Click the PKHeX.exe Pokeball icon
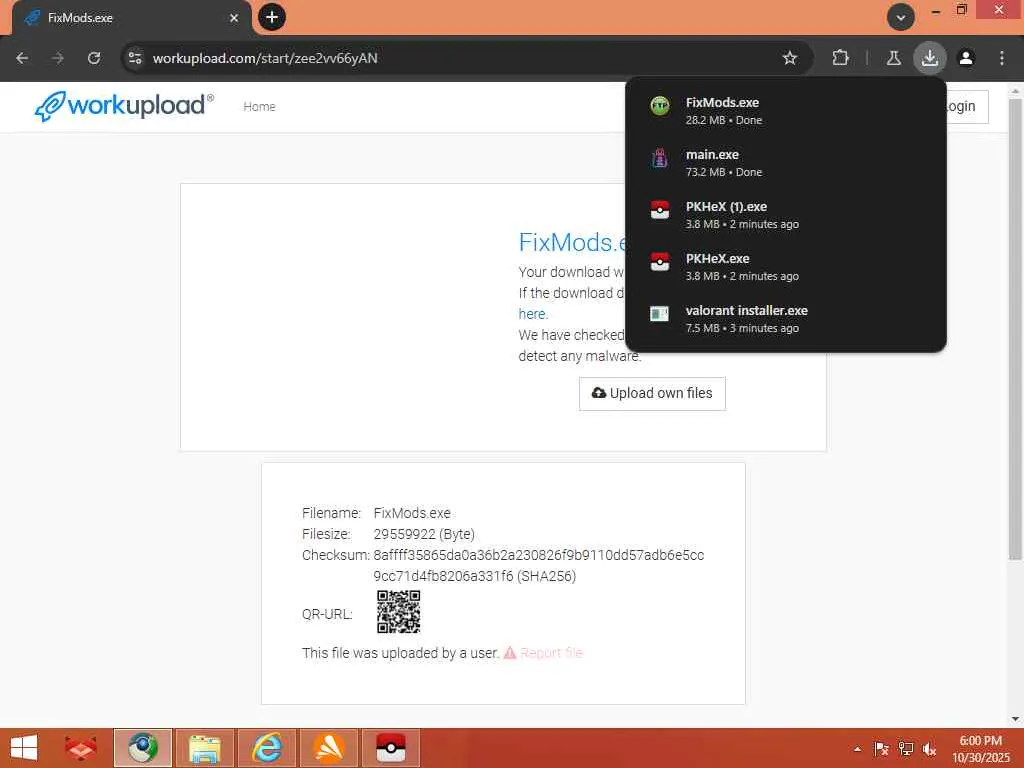Image resolution: width=1024 pixels, height=768 pixels. tap(660, 262)
